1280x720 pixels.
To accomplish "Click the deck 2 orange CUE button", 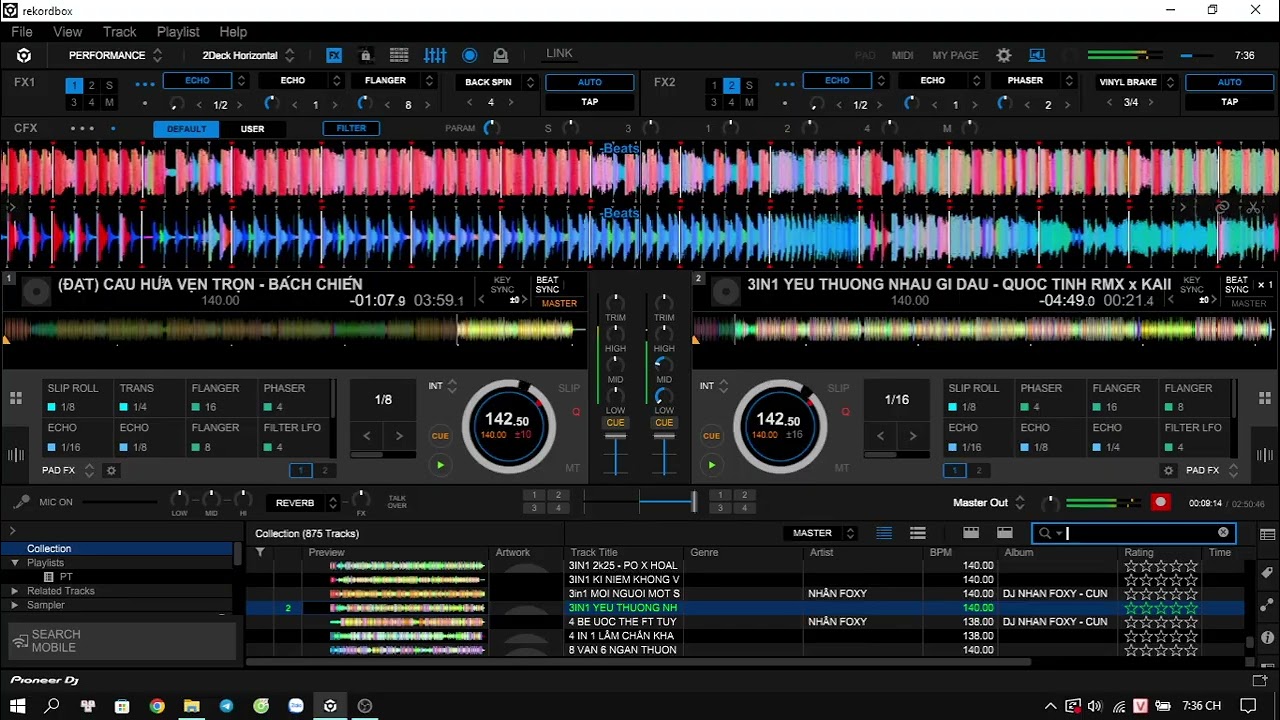I will tap(711, 436).
